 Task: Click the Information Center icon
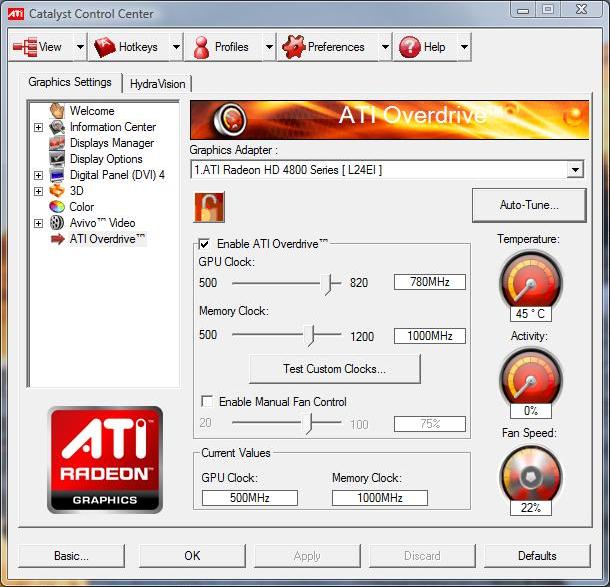(x=57, y=127)
